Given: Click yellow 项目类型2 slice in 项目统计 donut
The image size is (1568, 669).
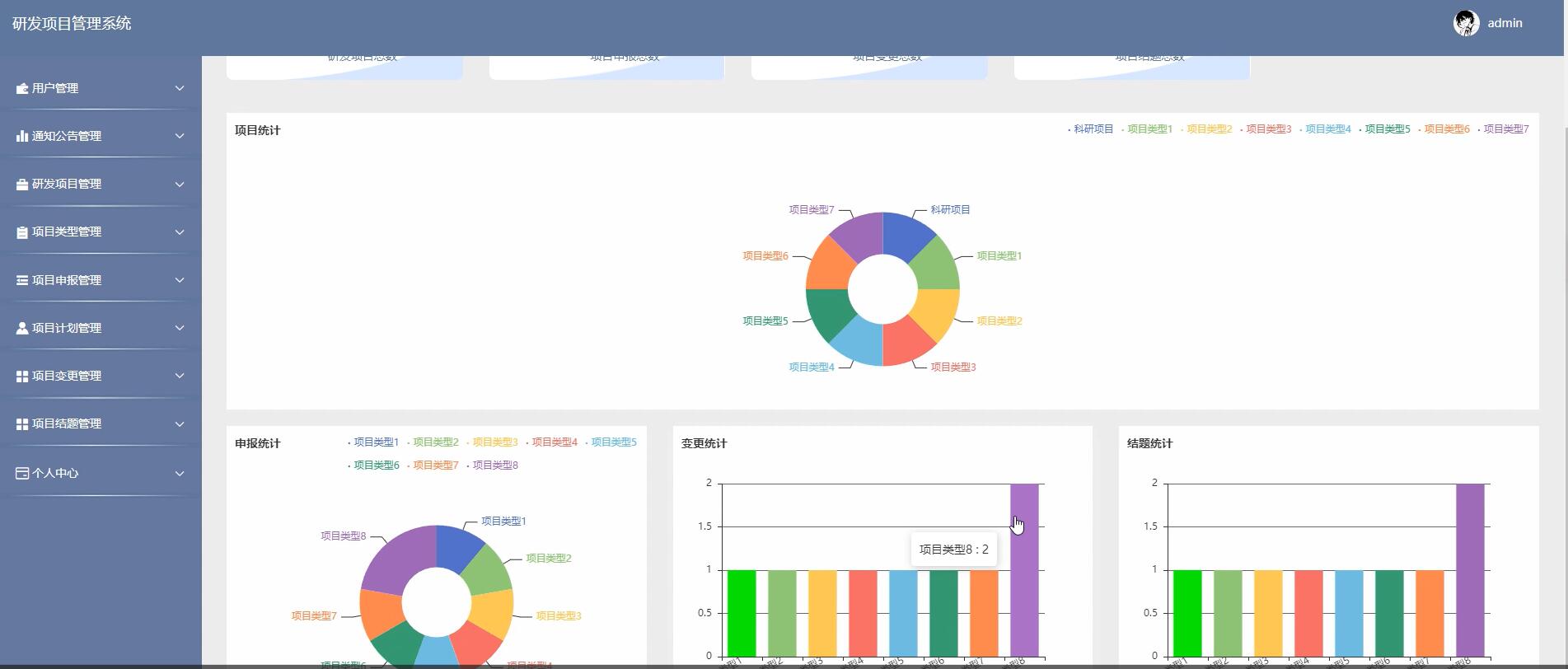Looking at the screenshot, I should tap(934, 311).
